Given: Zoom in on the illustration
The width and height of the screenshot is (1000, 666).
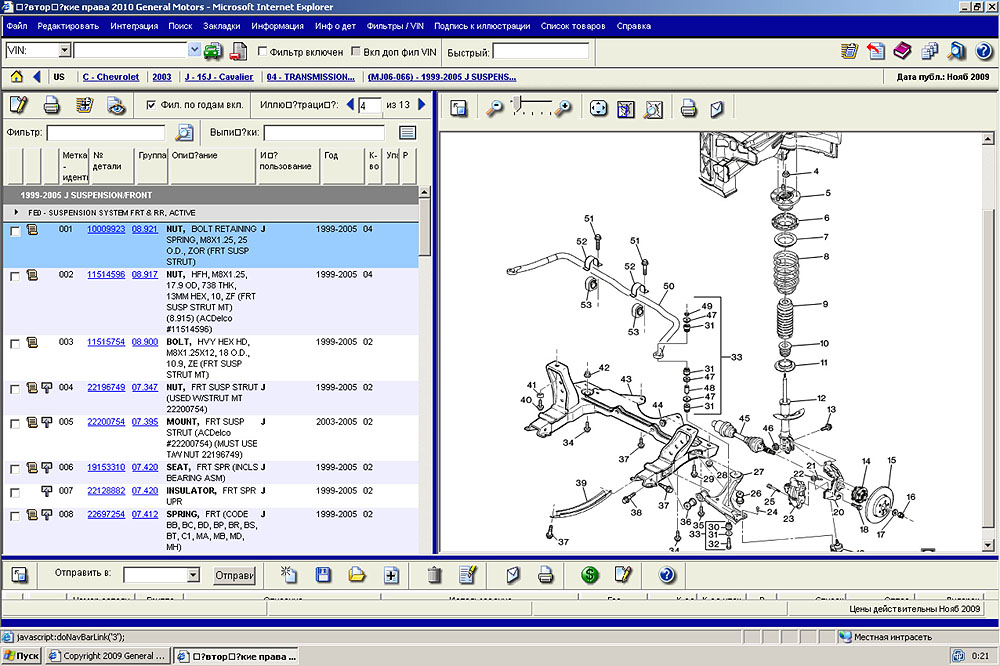Looking at the screenshot, I should tap(564, 108).
